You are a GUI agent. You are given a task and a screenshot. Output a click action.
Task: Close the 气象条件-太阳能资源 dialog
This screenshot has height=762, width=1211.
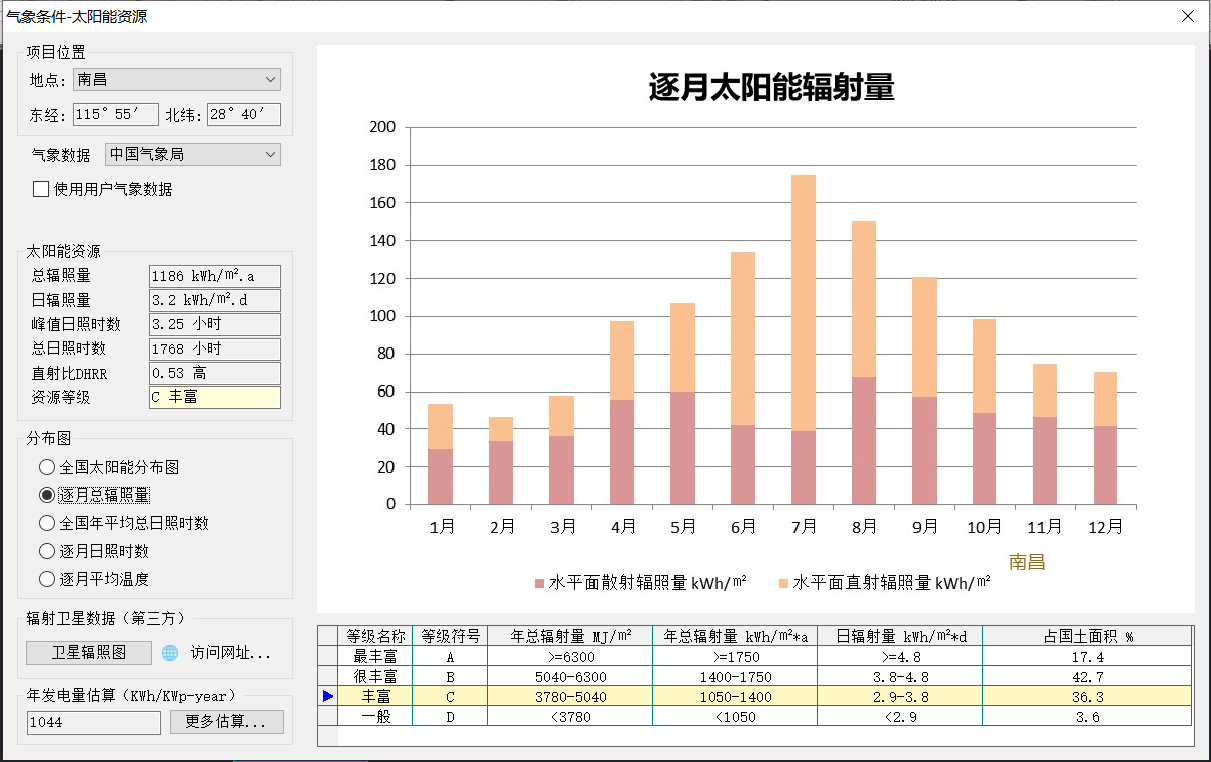tap(1188, 16)
